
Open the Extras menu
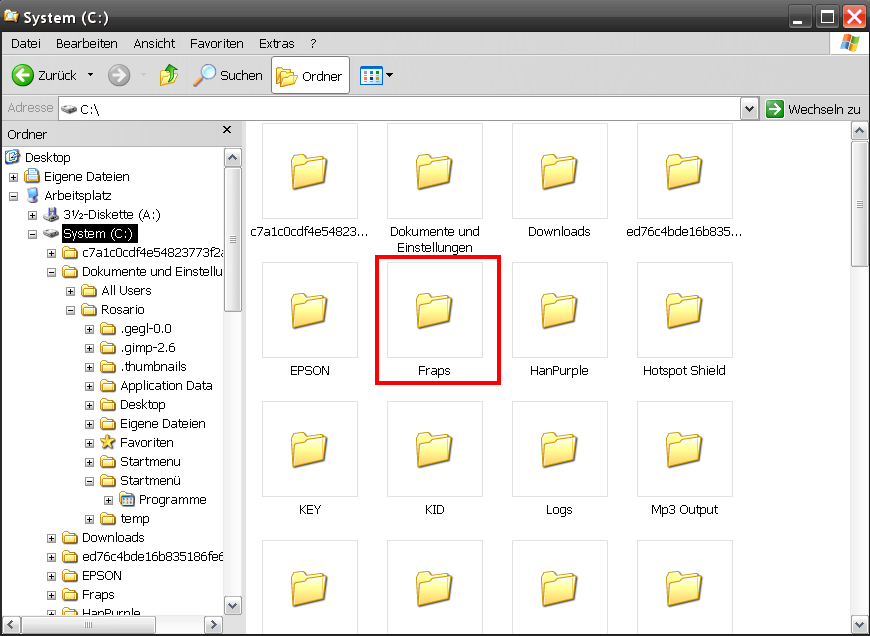point(276,43)
